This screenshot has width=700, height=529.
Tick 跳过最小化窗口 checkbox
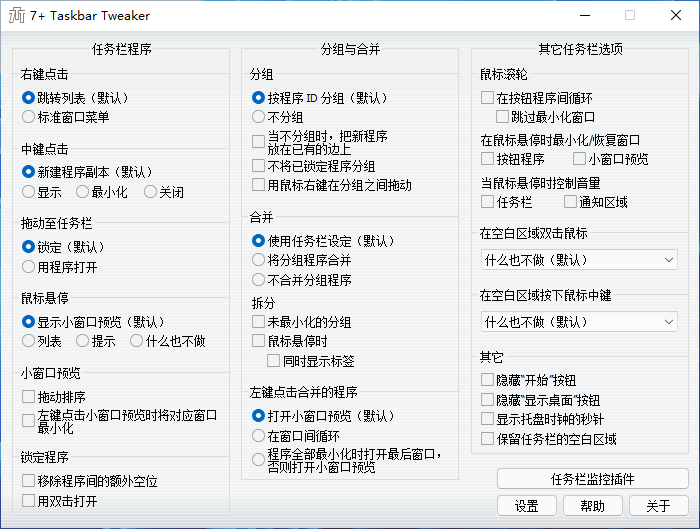point(502,117)
